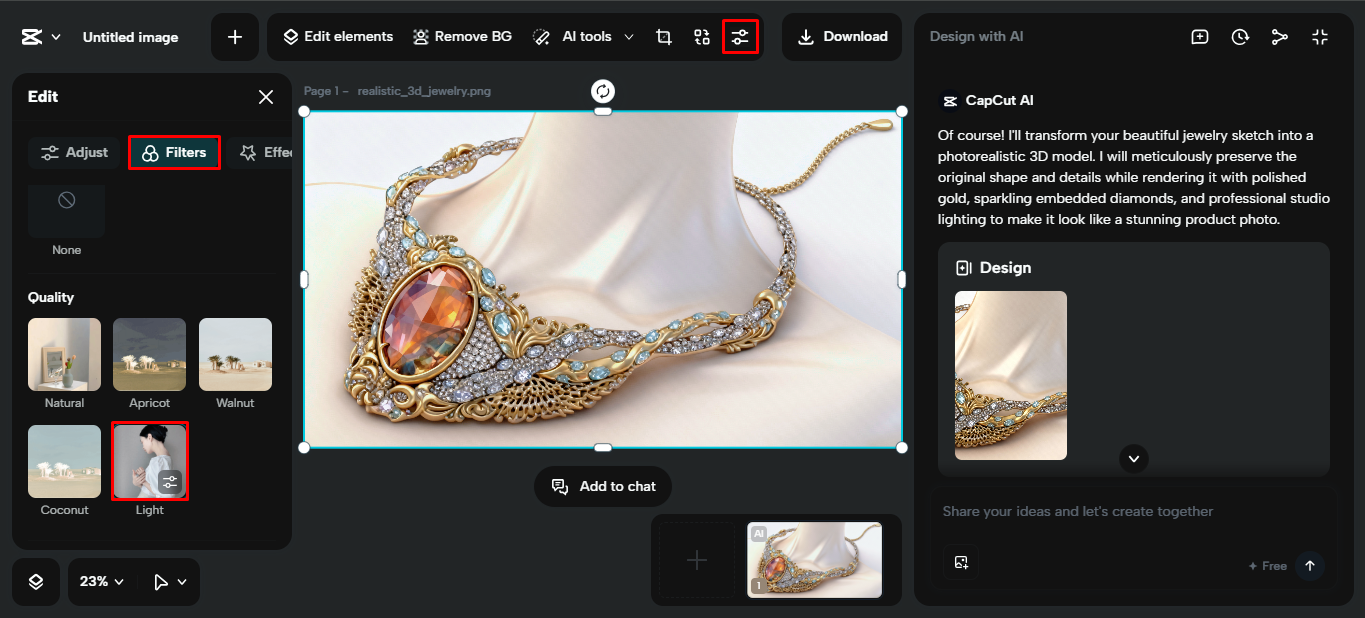Image resolution: width=1365 pixels, height=618 pixels.
Task: Switch to the Filters tab
Action: [x=175, y=153]
